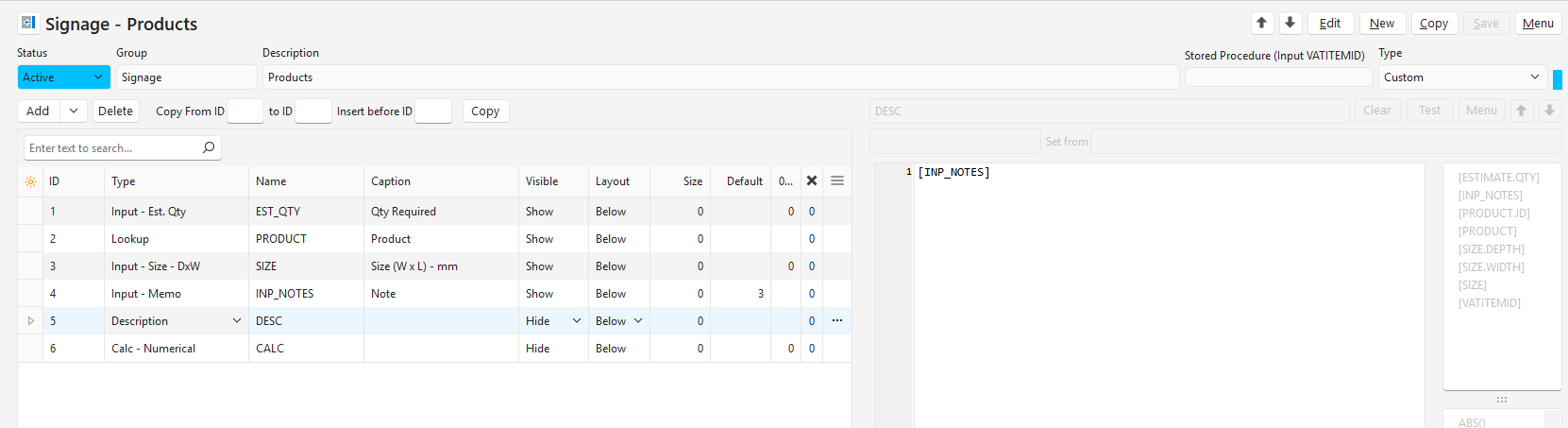The width and height of the screenshot is (1568, 428).
Task: Click the New button
Action: pyautogui.click(x=1382, y=24)
